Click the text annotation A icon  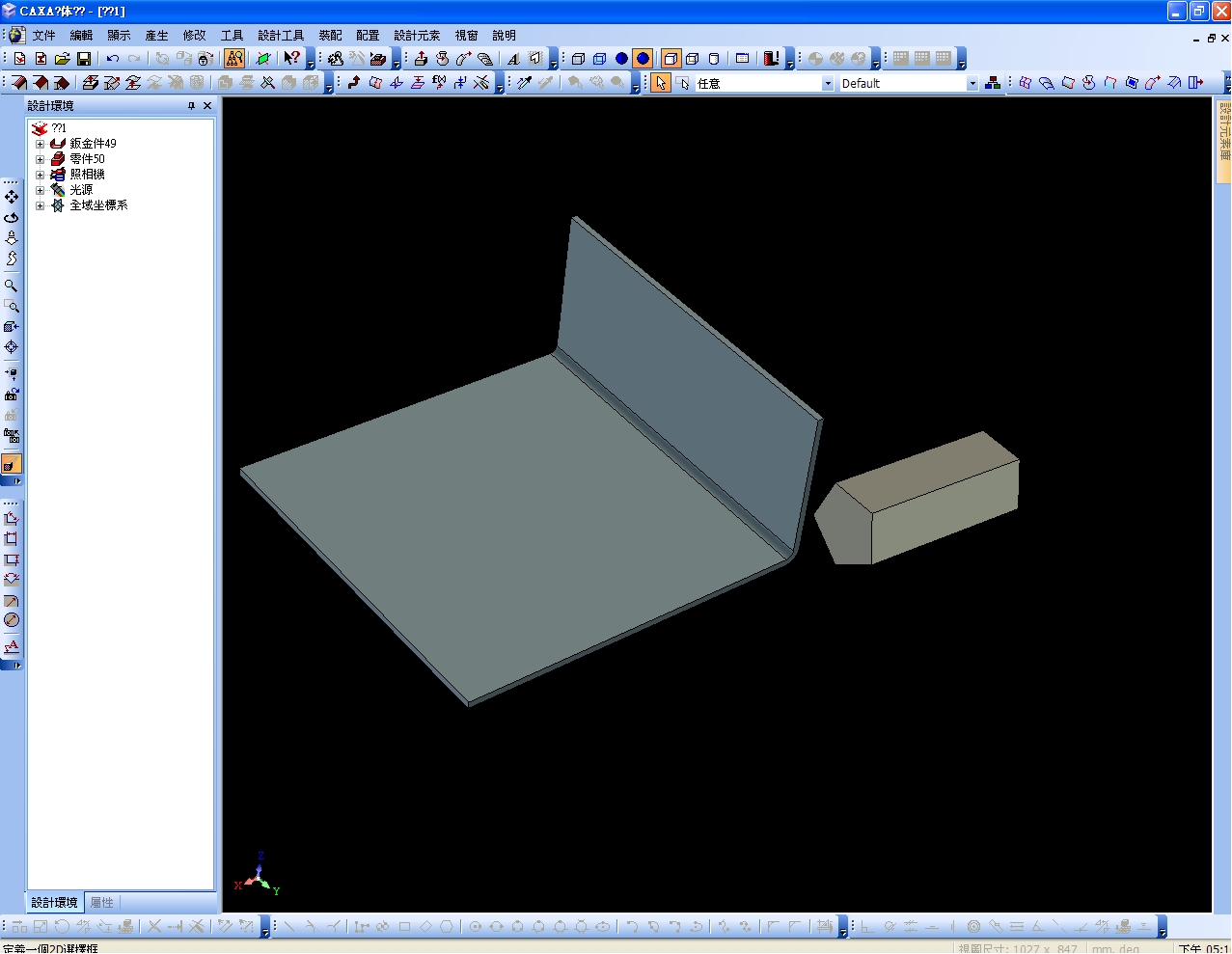(12, 646)
